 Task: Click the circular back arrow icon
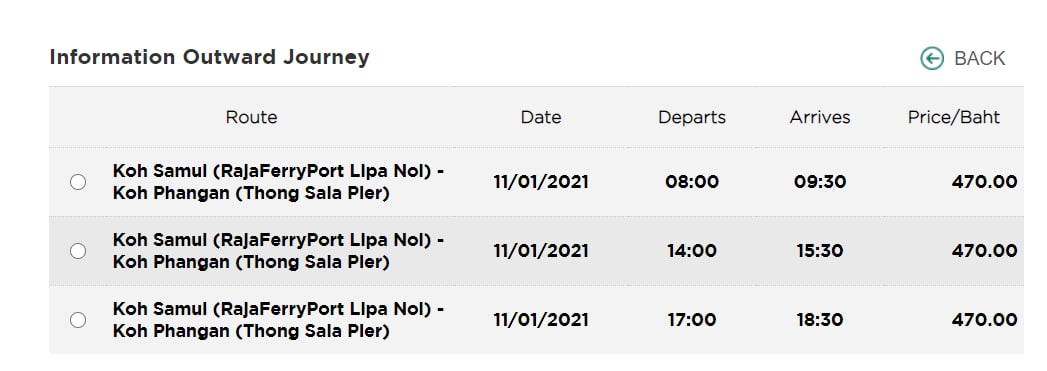click(x=932, y=59)
